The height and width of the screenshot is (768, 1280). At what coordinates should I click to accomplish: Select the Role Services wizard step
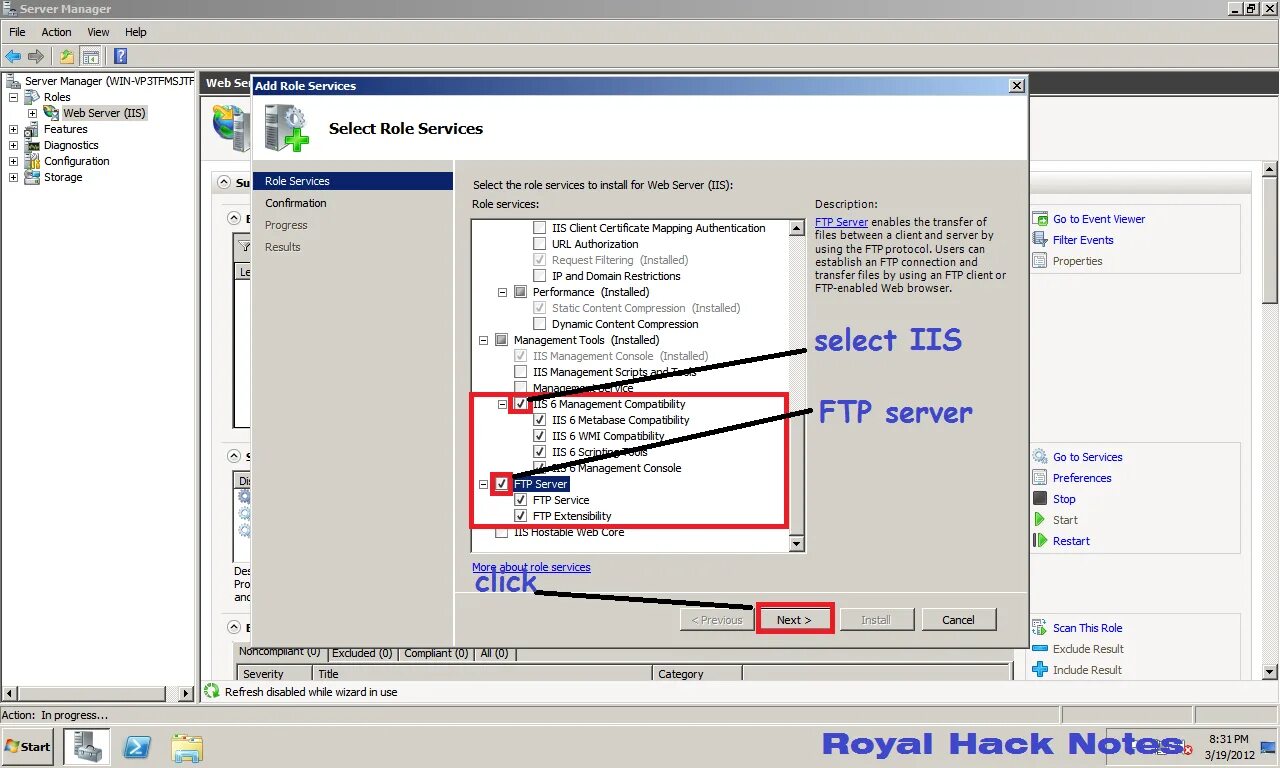(353, 181)
